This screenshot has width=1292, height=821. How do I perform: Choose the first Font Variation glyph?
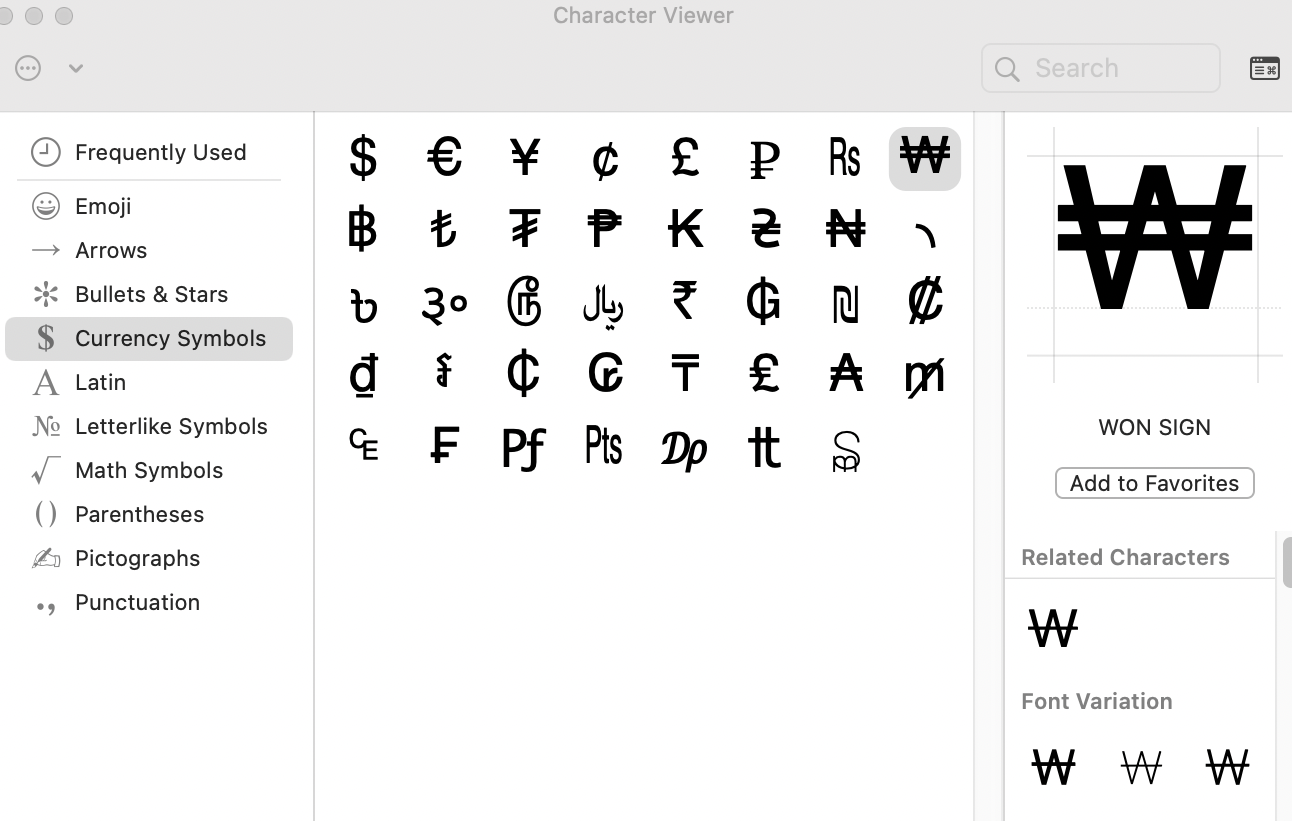[1053, 766]
